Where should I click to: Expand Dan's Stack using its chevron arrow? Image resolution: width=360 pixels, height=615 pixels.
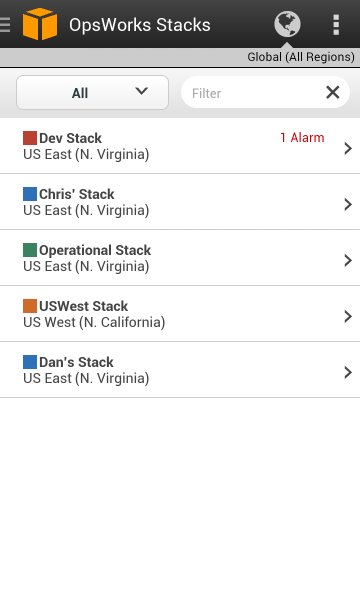click(x=348, y=372)
